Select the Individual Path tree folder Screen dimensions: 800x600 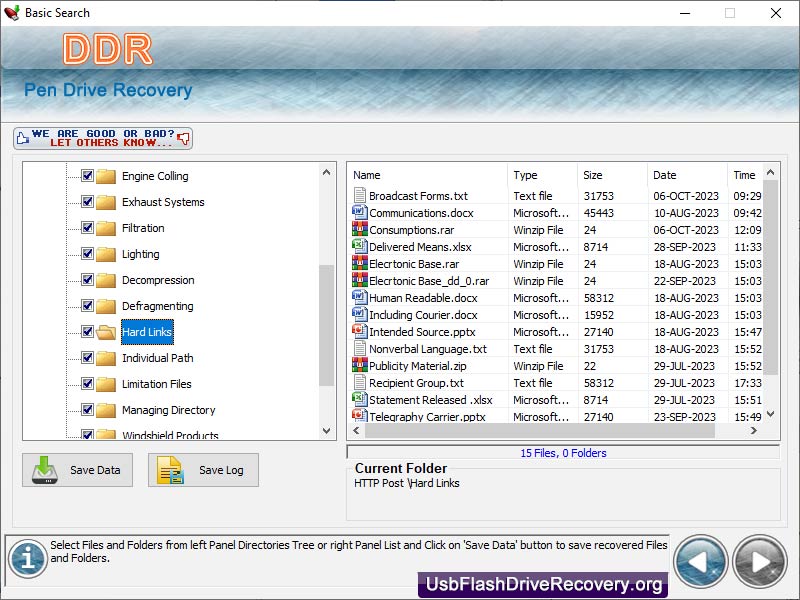point(158,358)
